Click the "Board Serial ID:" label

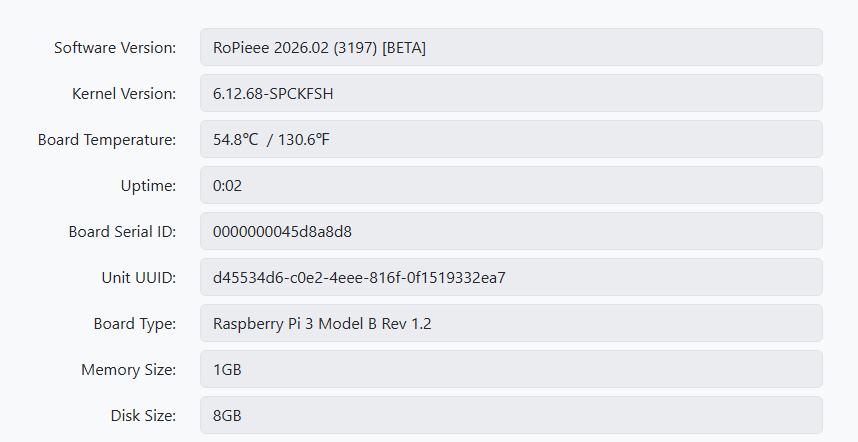click(122, 231)
